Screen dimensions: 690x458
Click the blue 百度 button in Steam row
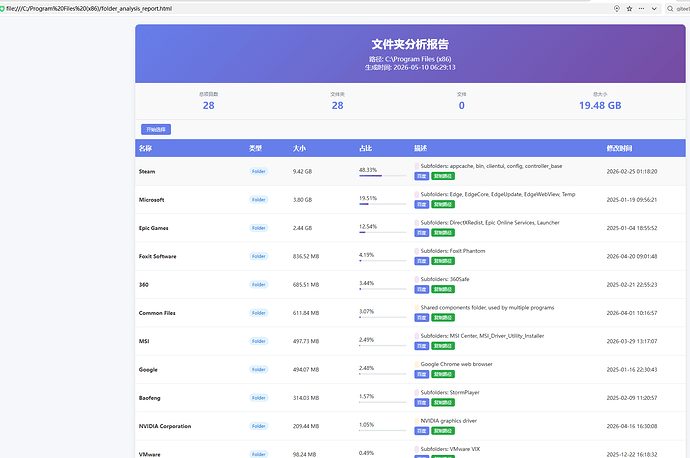click(x=422, y=176)
